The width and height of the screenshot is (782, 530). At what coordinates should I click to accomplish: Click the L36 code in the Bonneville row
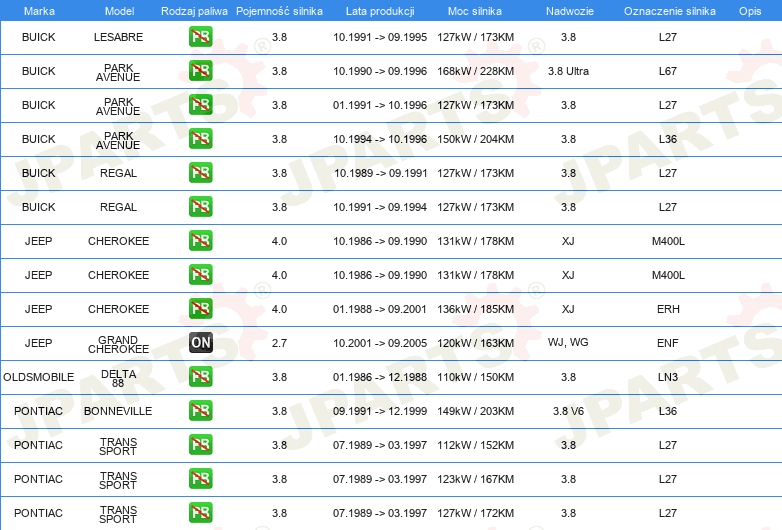pyautogui.click(x=668, y=411)
